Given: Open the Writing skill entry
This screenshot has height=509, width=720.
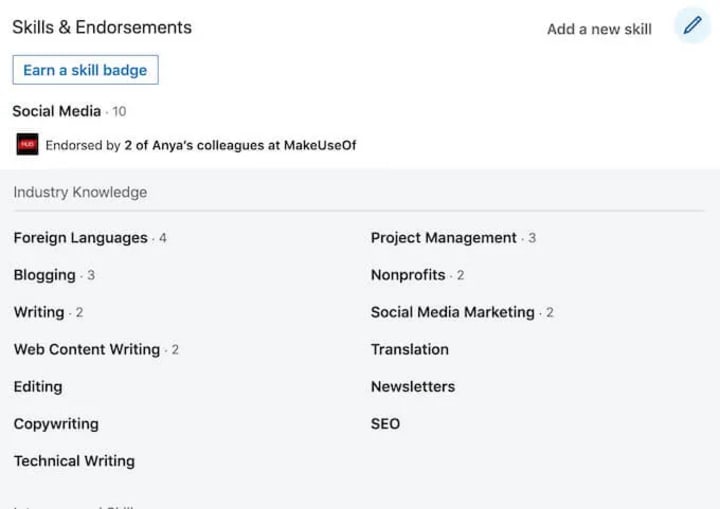Looking at the screenshot, I should click(x=39, y=312).
